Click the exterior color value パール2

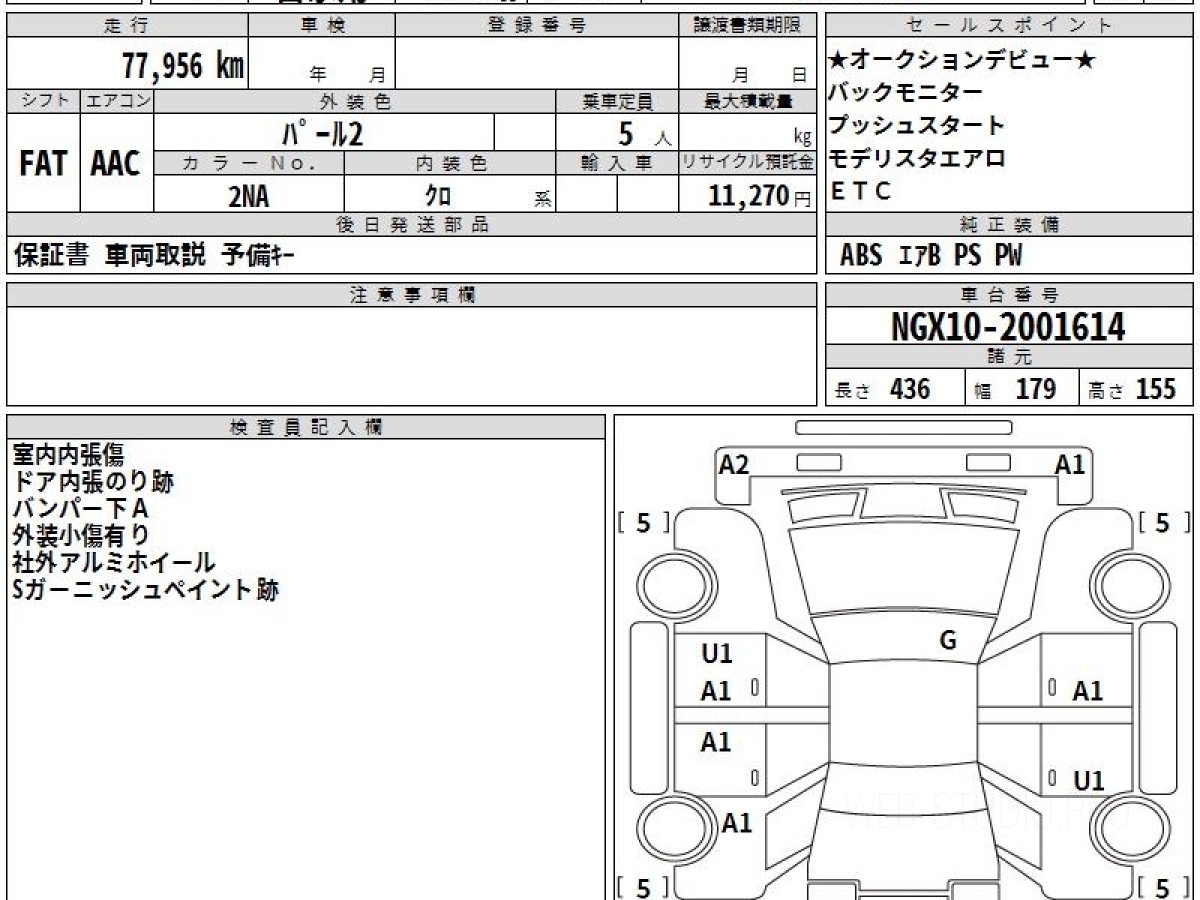(321, 132)
